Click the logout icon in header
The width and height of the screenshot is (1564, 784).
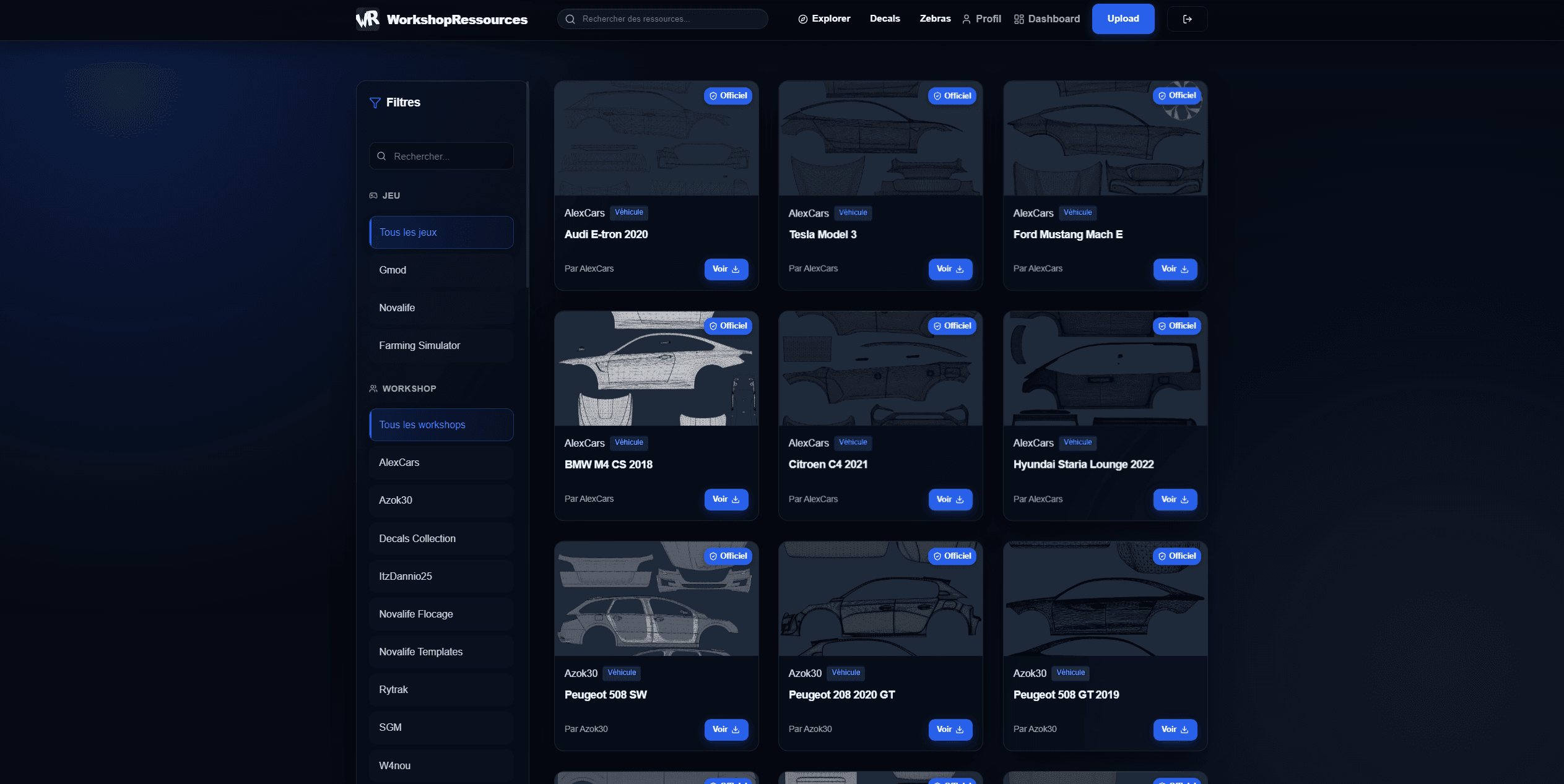click(x=1187, y=19)
